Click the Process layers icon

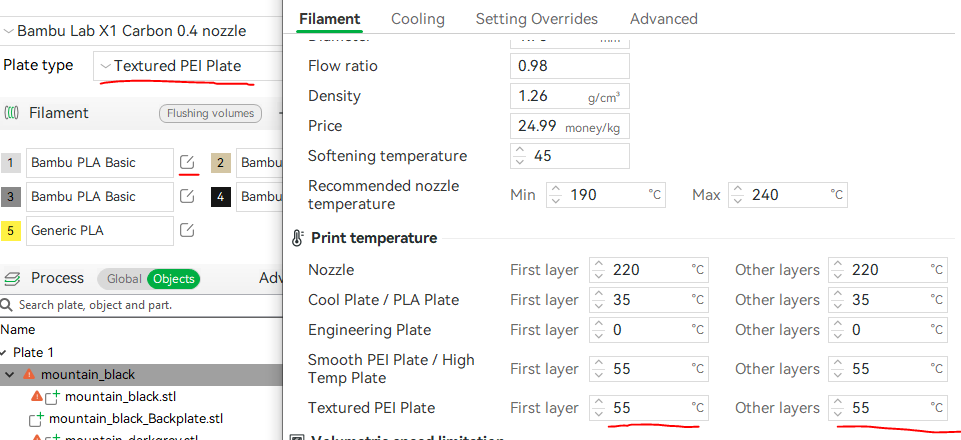tap(12, 278)
